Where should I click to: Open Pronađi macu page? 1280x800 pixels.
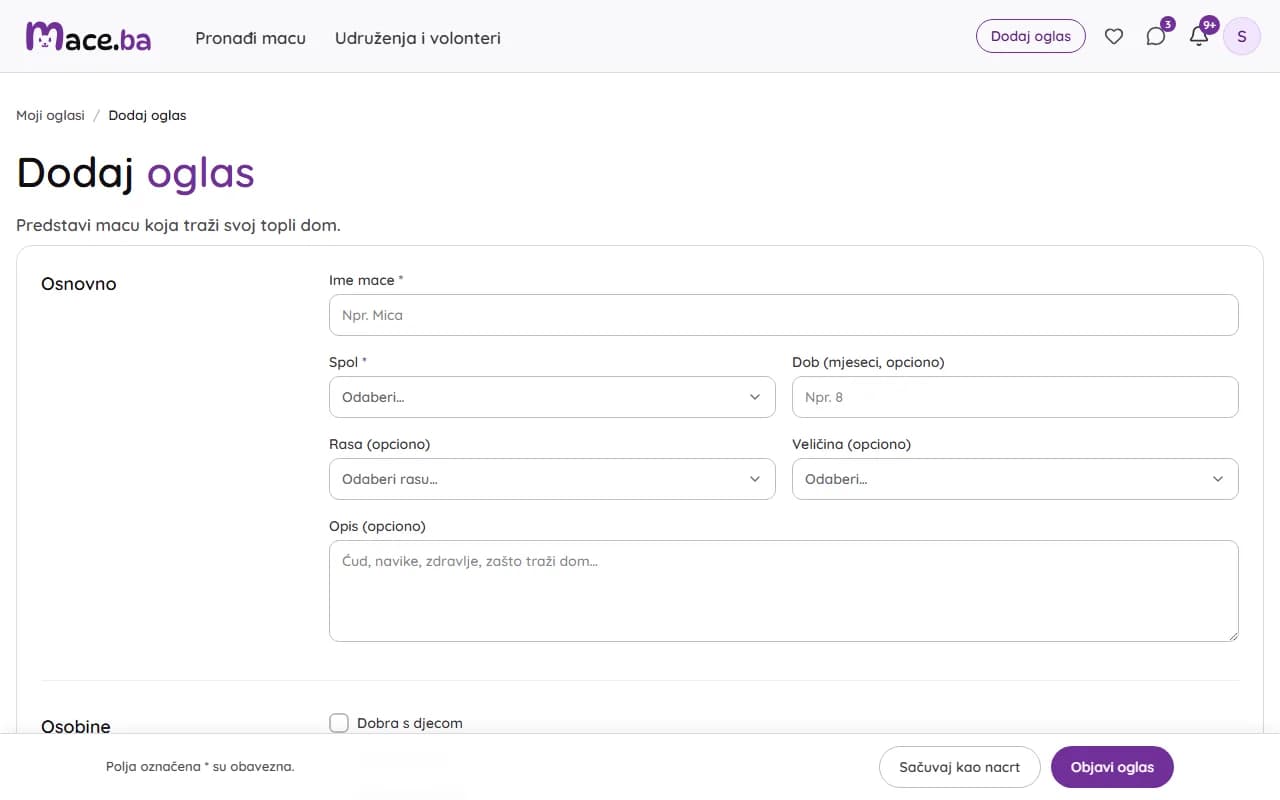click(x=250, y=38)
